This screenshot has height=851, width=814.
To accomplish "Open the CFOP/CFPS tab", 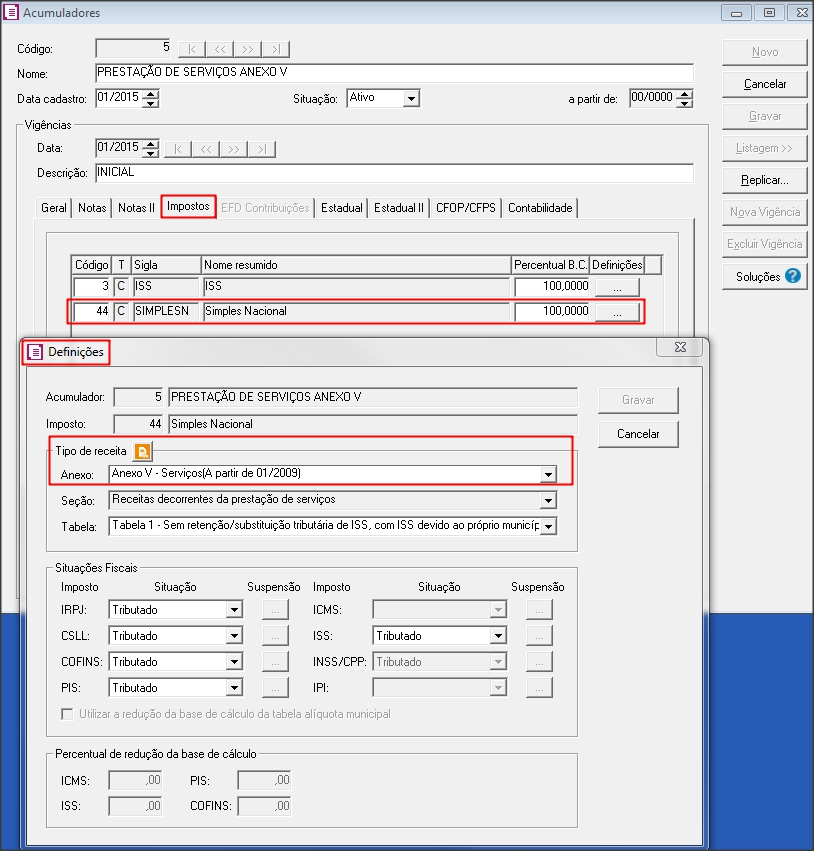I will click(466, 208).
